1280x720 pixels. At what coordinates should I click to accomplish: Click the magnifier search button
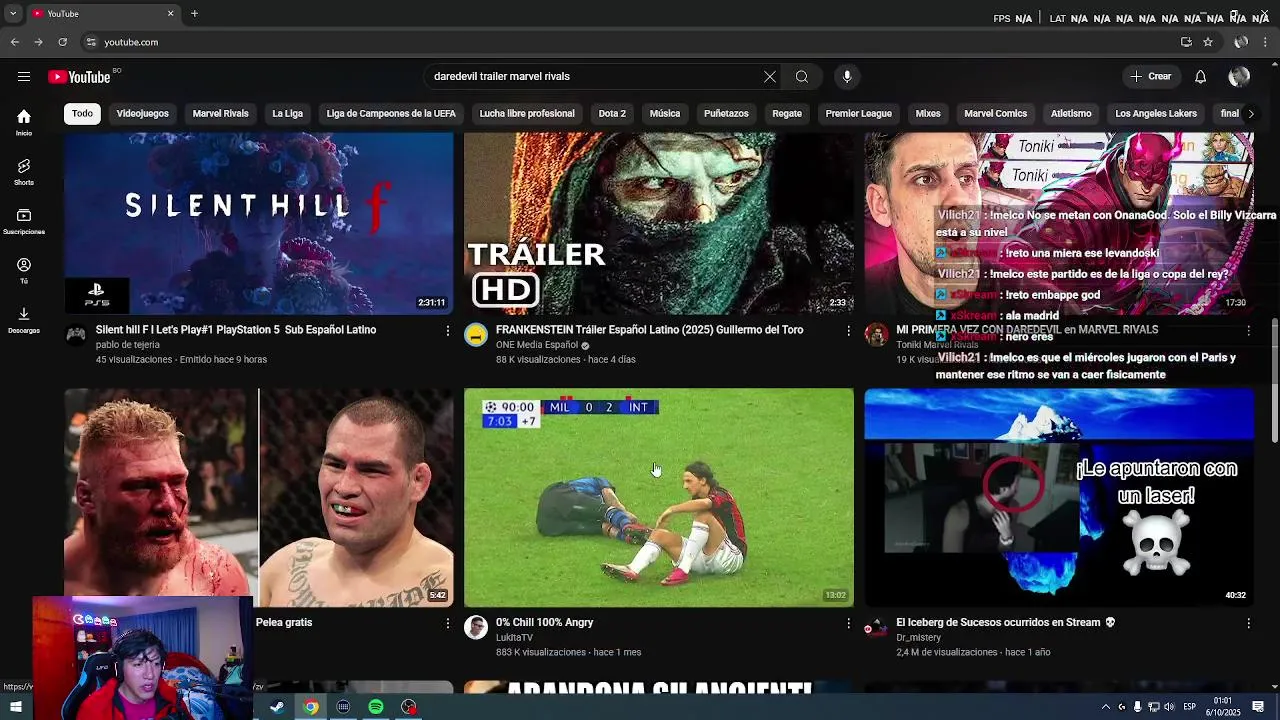pos(802,77)
